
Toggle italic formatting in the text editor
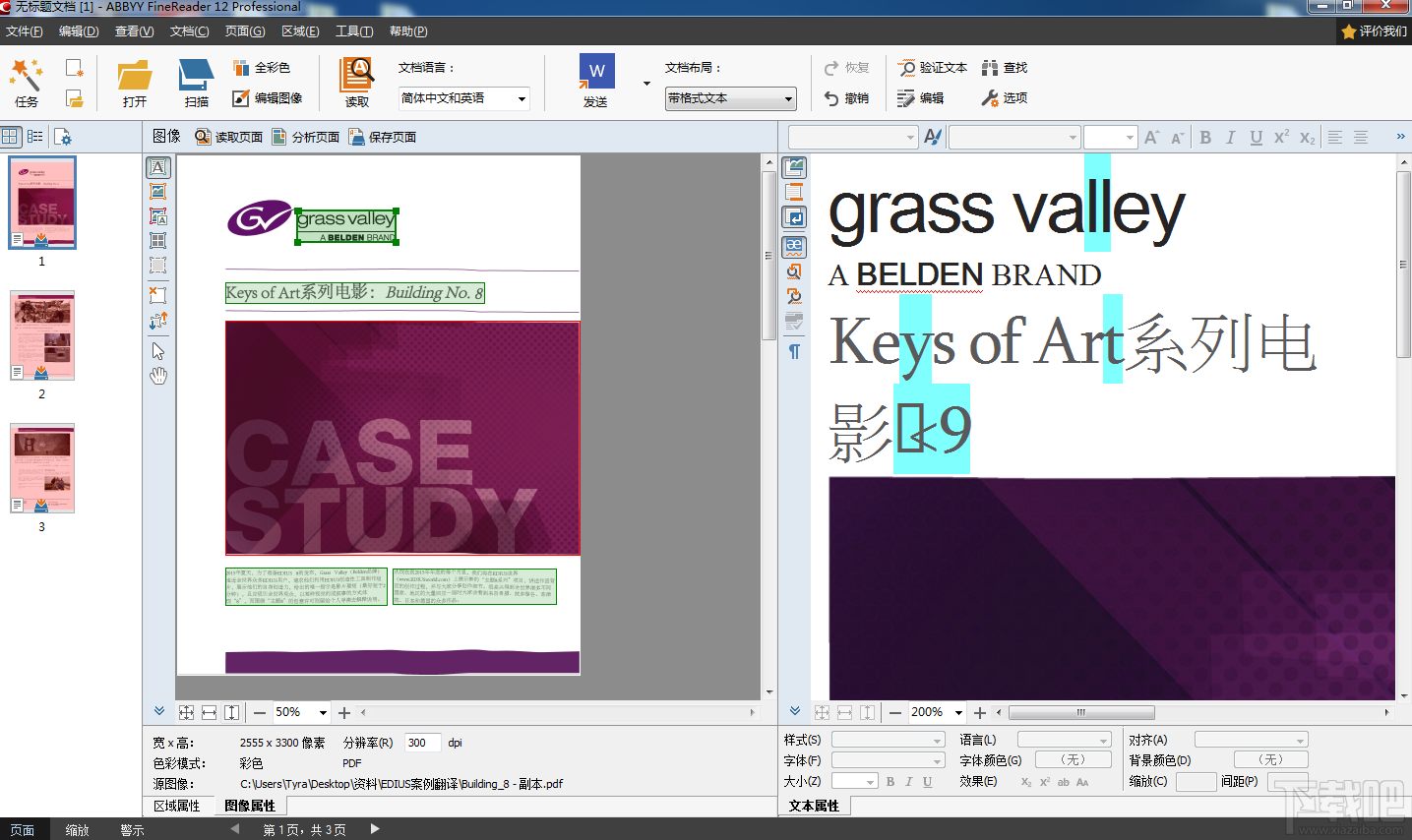[1230, 137]
